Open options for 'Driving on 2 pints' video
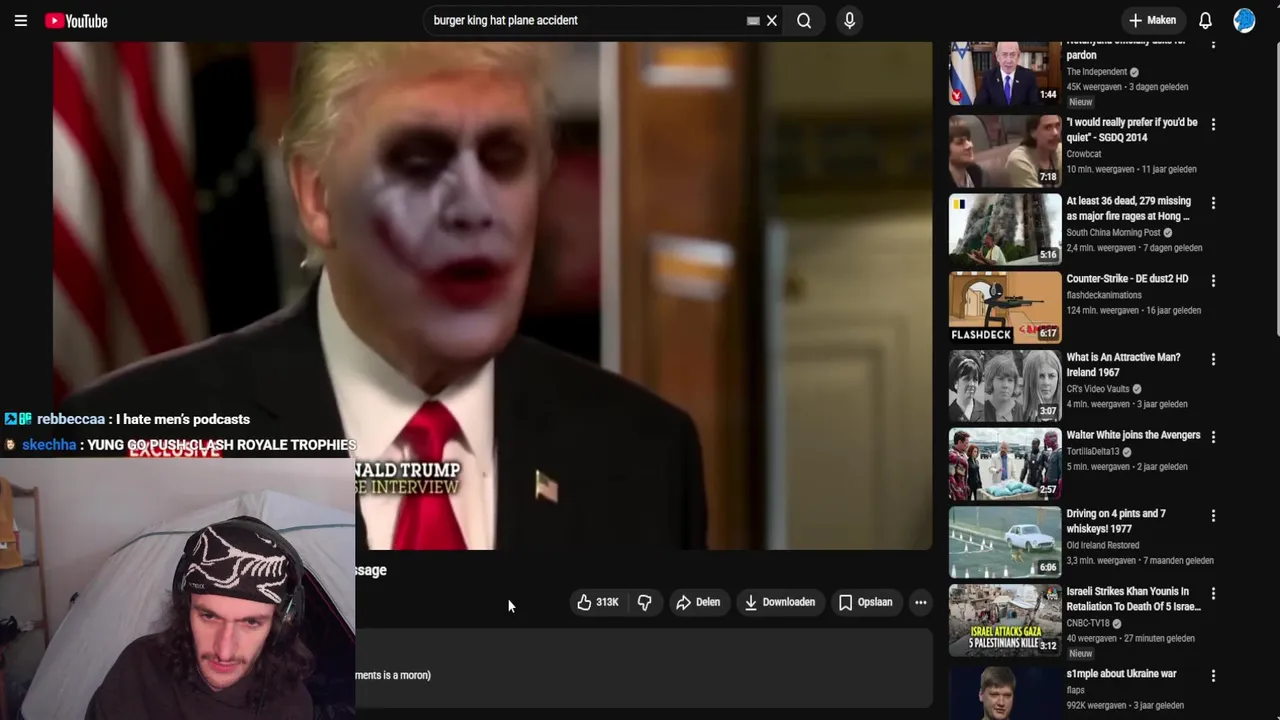Screen dimensions: 1280x720 click(x=1213, y=516)
